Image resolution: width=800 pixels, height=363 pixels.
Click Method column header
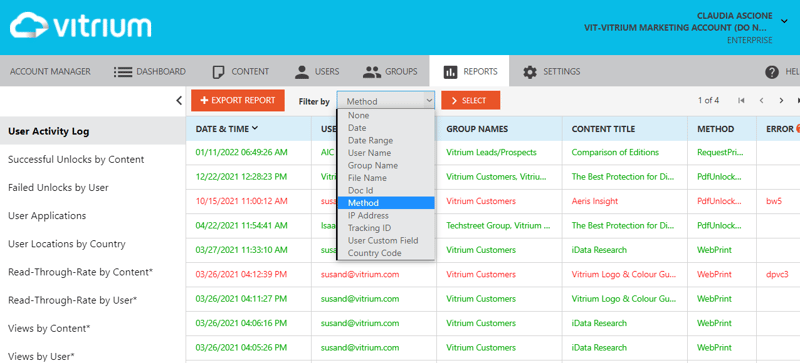coord(715,129)
